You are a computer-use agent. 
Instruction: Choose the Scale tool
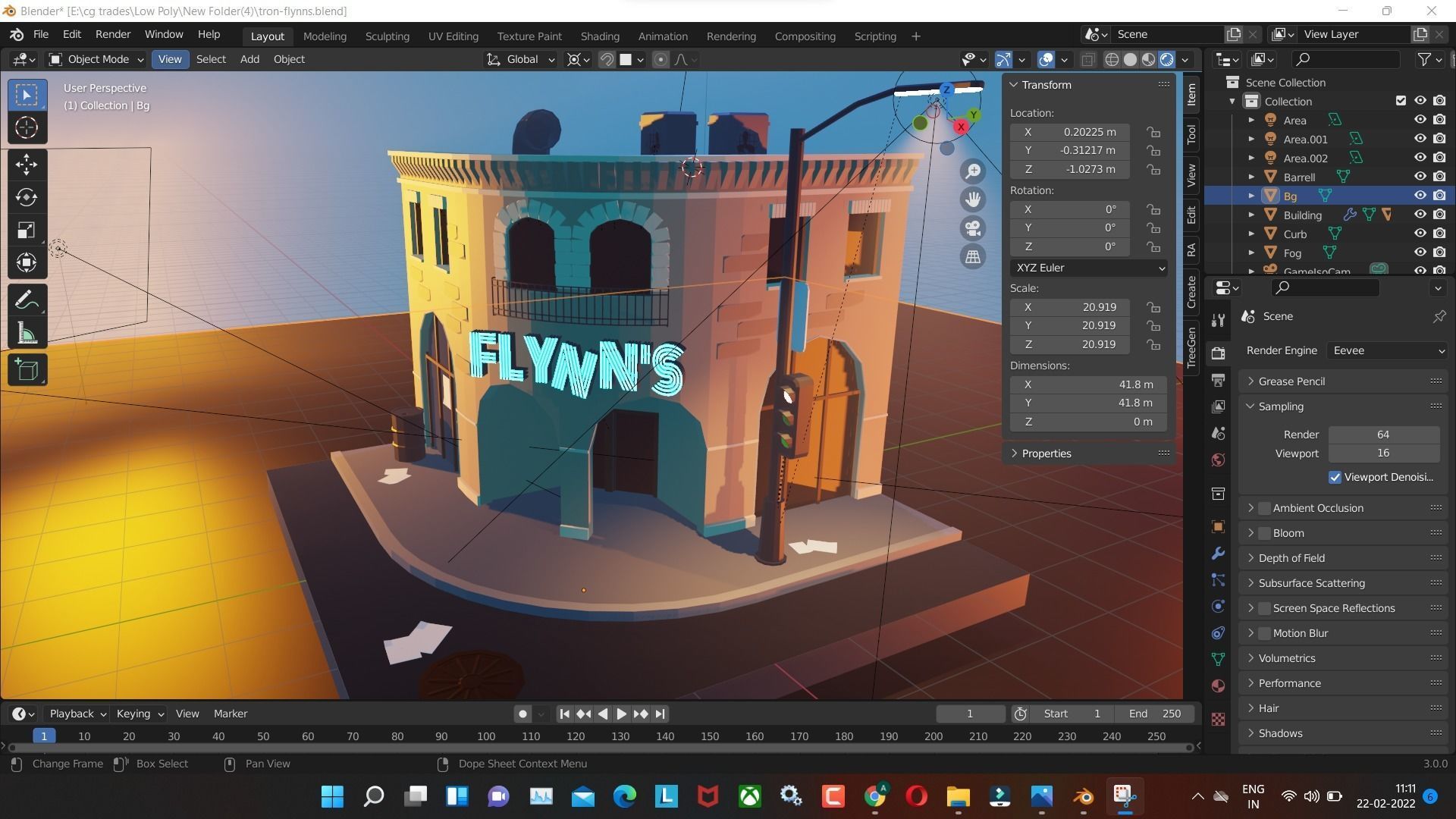coord(27,231)
